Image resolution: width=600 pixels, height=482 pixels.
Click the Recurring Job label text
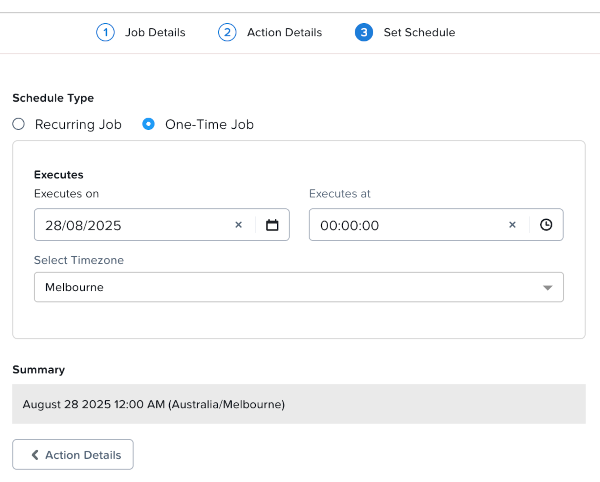(x=78, y=125)
